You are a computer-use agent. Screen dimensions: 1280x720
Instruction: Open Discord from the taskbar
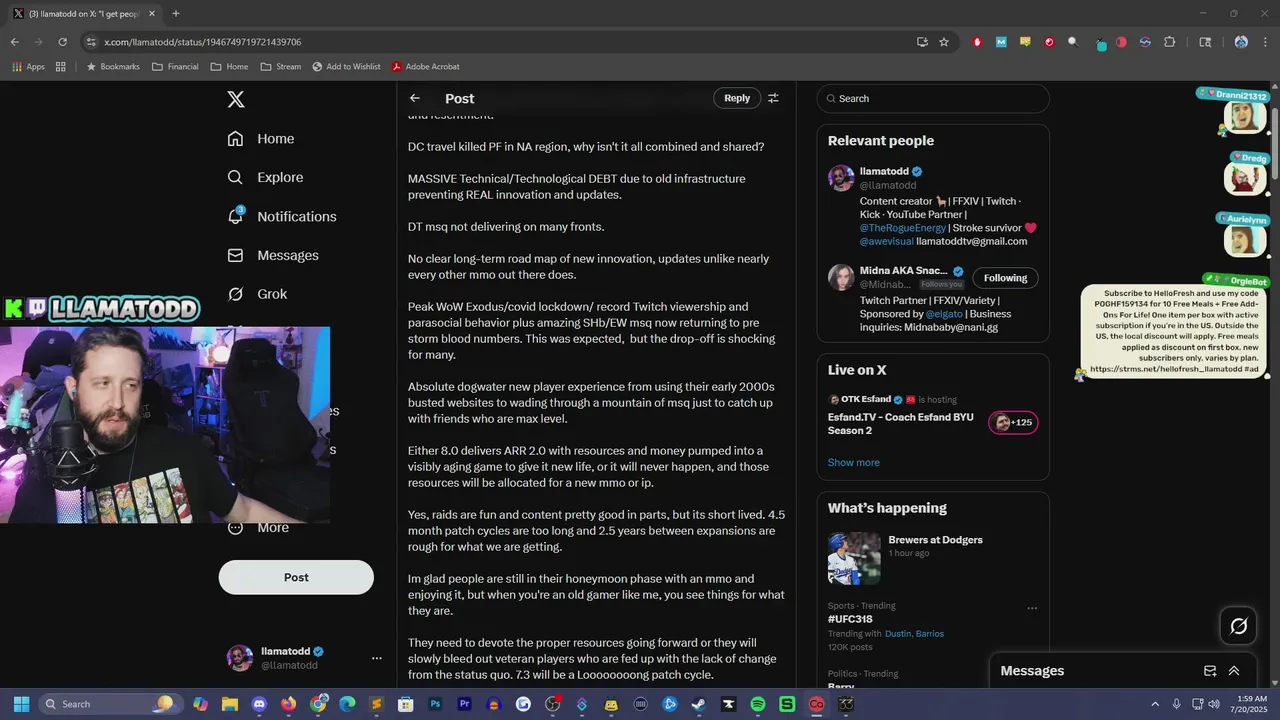pyautogui.click(x=260, y=704)
